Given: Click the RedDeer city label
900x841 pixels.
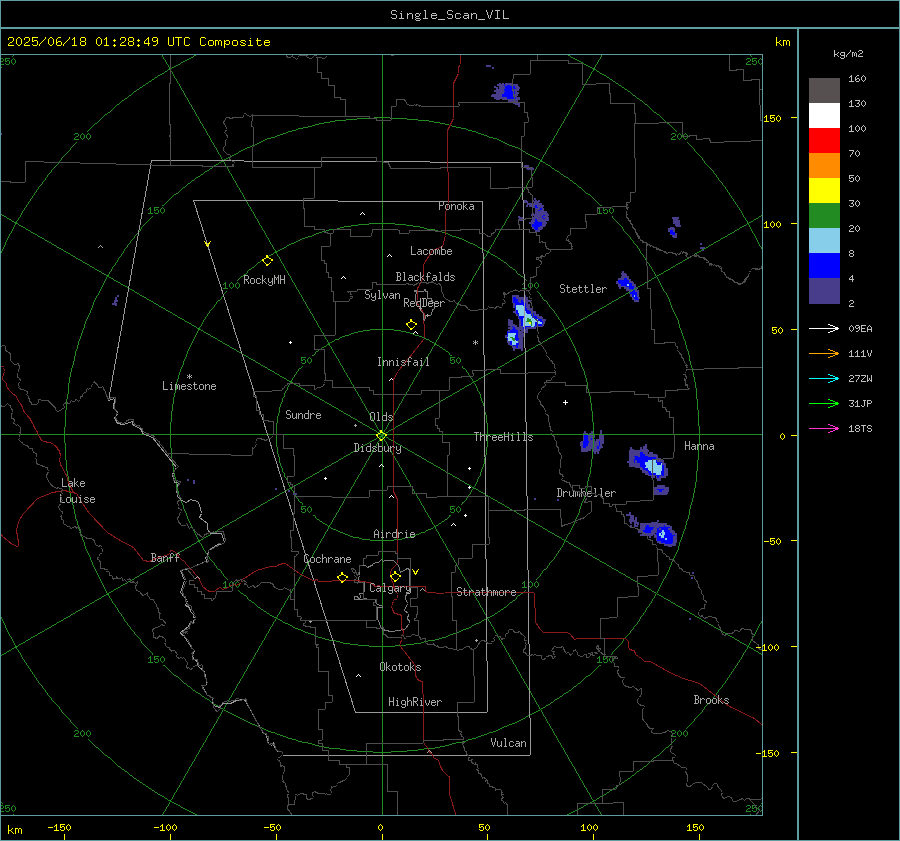Looking at the screenshot, I should coord(424,303).
